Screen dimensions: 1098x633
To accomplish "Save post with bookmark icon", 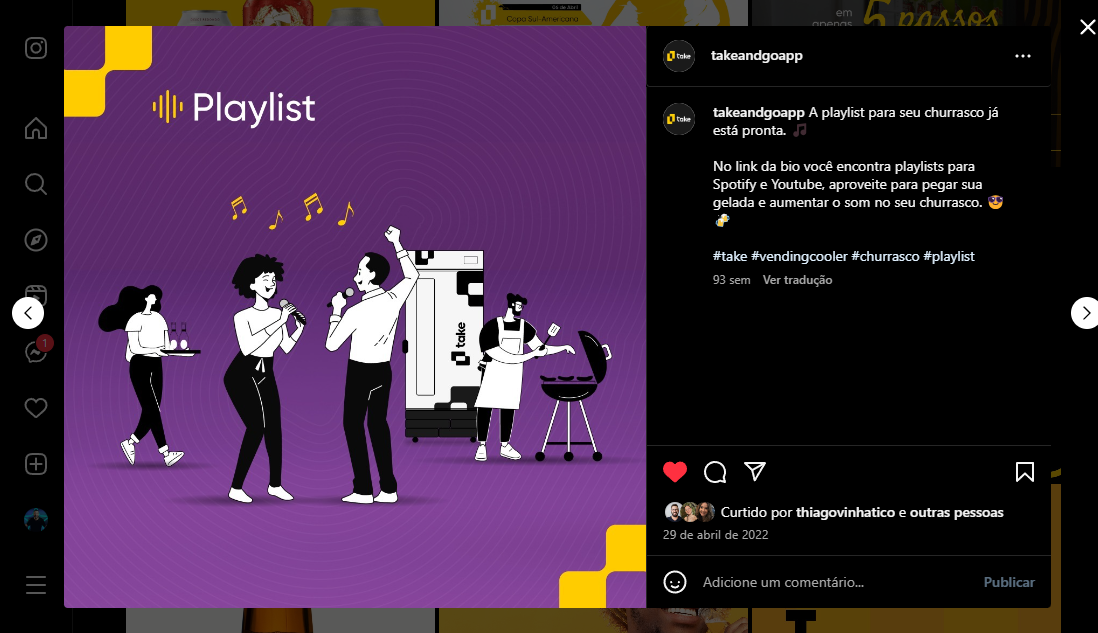I will pyautogui.click(x=1024, y=472).
